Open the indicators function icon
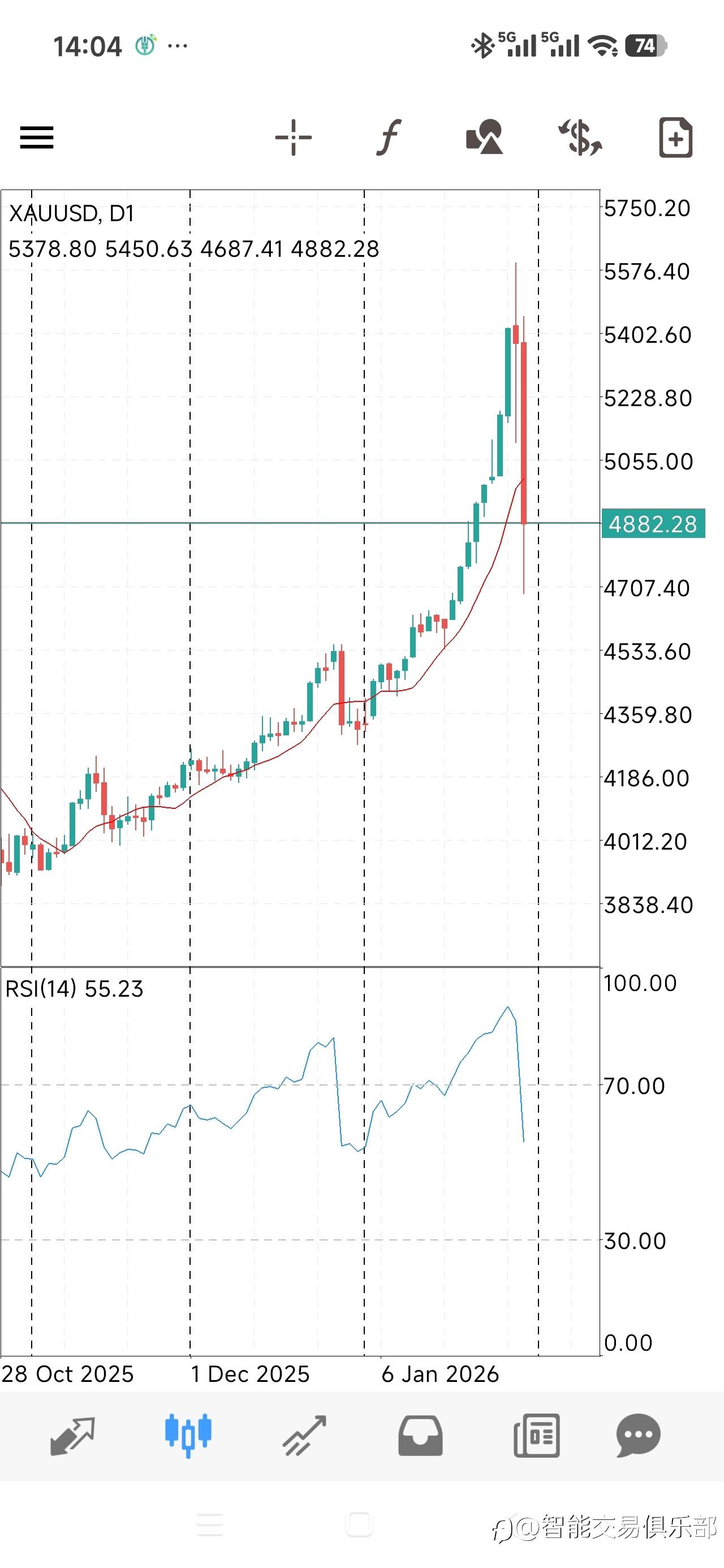The image size is (724, 1568). 389,137
